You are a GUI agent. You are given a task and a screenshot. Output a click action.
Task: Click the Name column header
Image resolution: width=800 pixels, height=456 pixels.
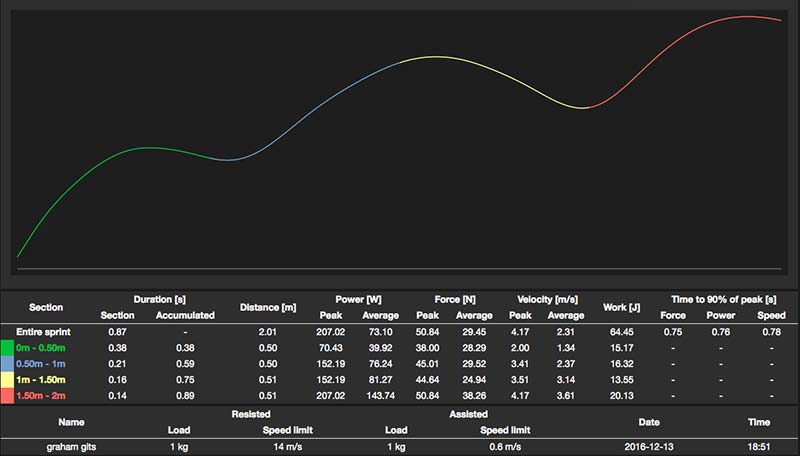tap(71, 422)
